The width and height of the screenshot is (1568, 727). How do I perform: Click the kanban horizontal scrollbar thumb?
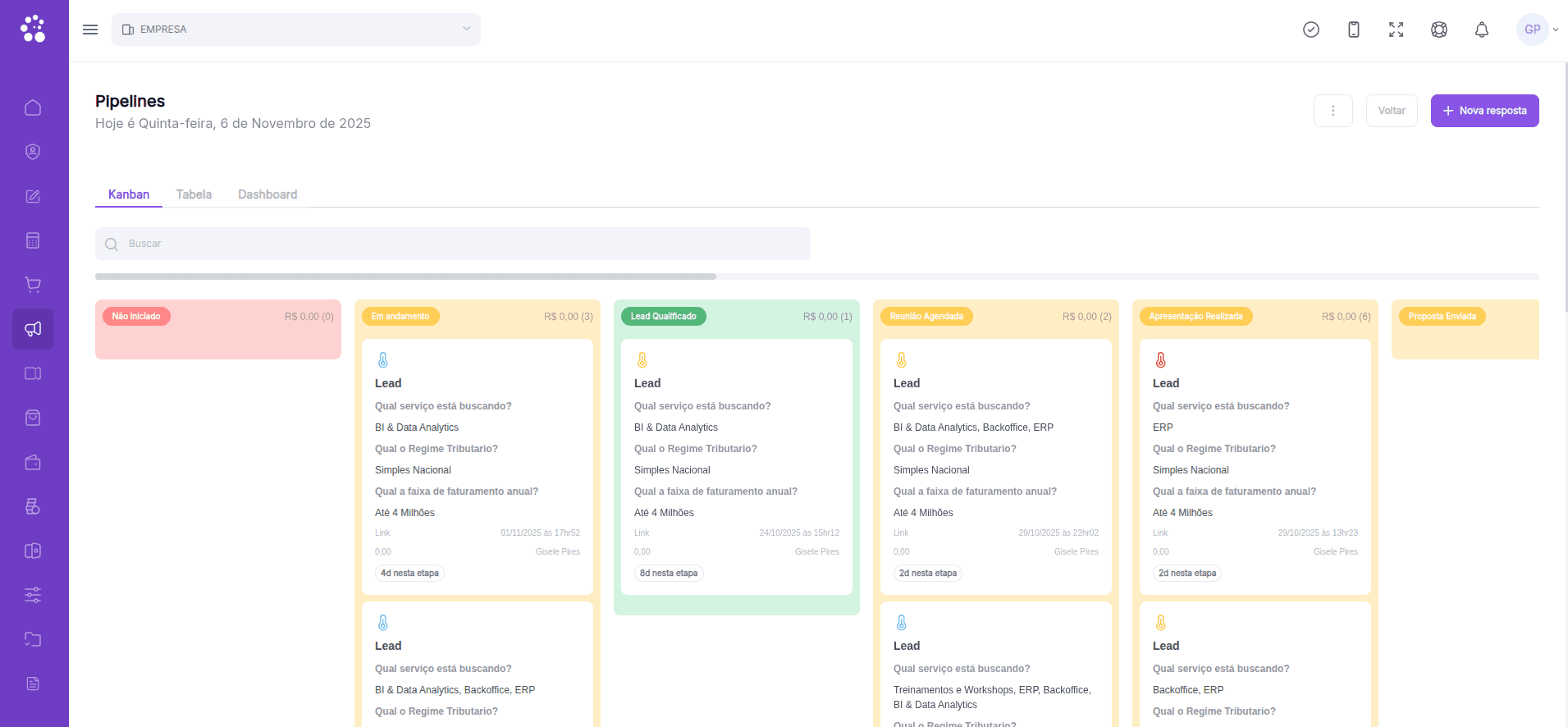405,277
